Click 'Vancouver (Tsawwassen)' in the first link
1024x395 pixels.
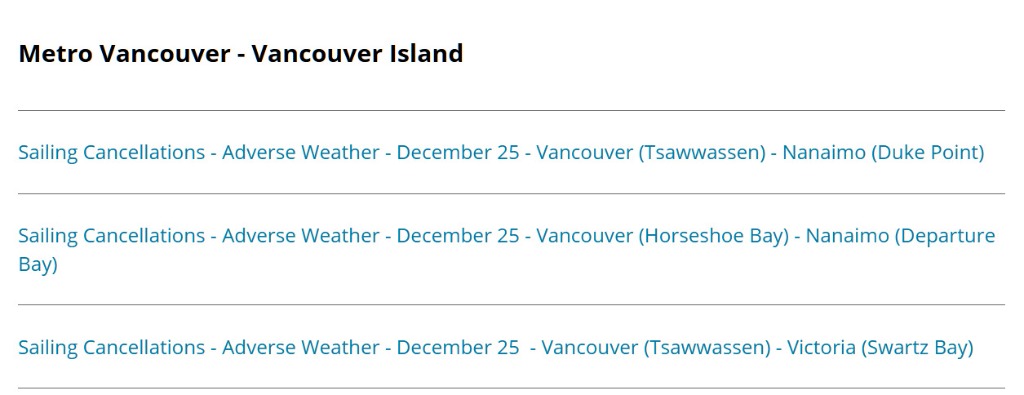point(650,153)
